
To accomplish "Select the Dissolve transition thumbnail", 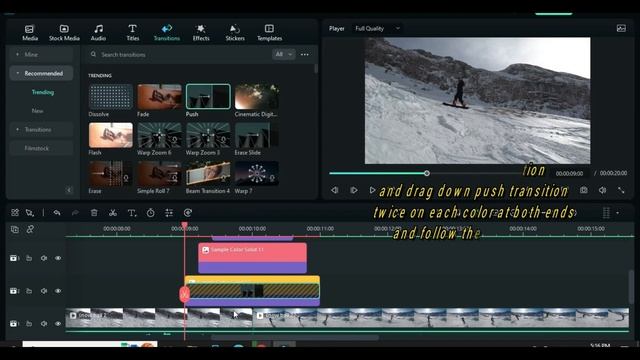I will tap(111, 96).
